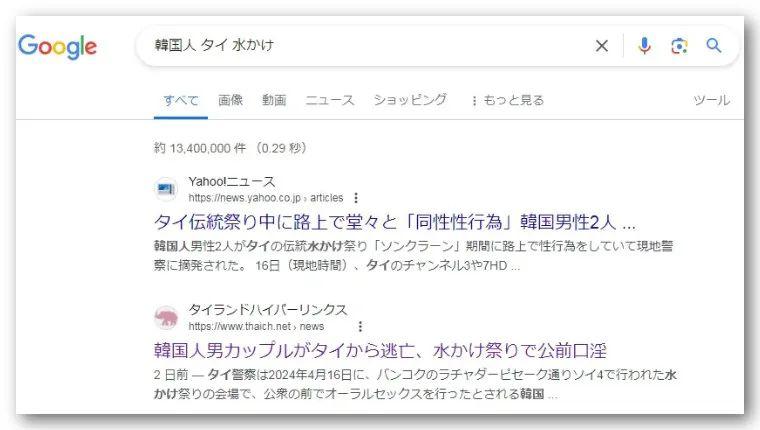
Task: Open the タイランドハイパーリンクス site name
Action: (268, 310)
